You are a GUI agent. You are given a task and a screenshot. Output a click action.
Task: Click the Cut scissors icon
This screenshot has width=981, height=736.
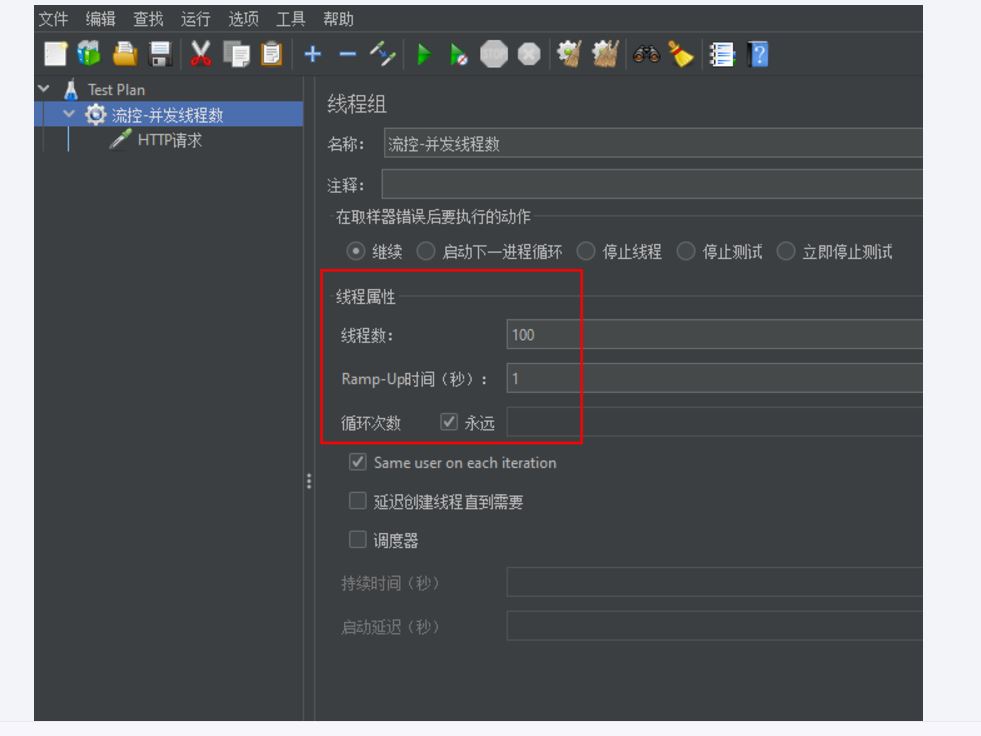tap(201, 54)
